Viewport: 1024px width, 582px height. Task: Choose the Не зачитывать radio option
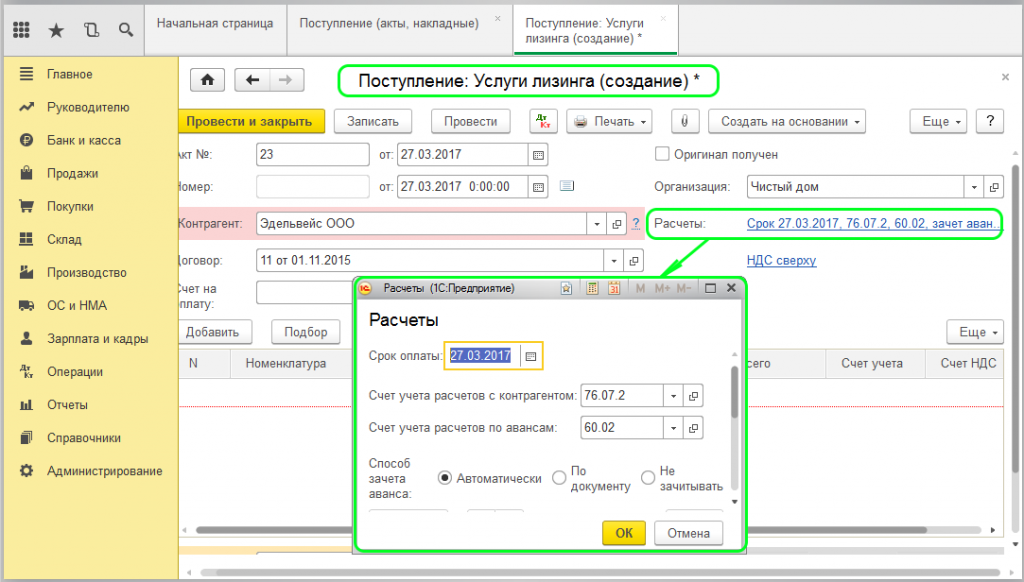(x=648, y=478)
